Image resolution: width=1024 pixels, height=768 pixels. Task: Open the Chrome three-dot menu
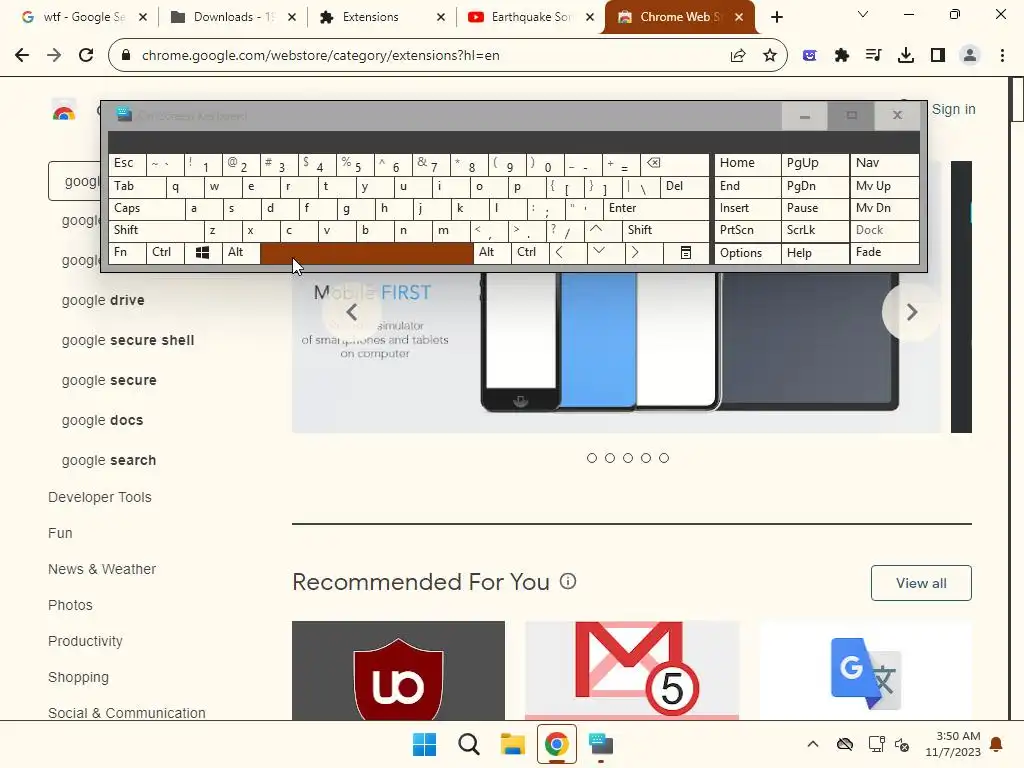1002,56
